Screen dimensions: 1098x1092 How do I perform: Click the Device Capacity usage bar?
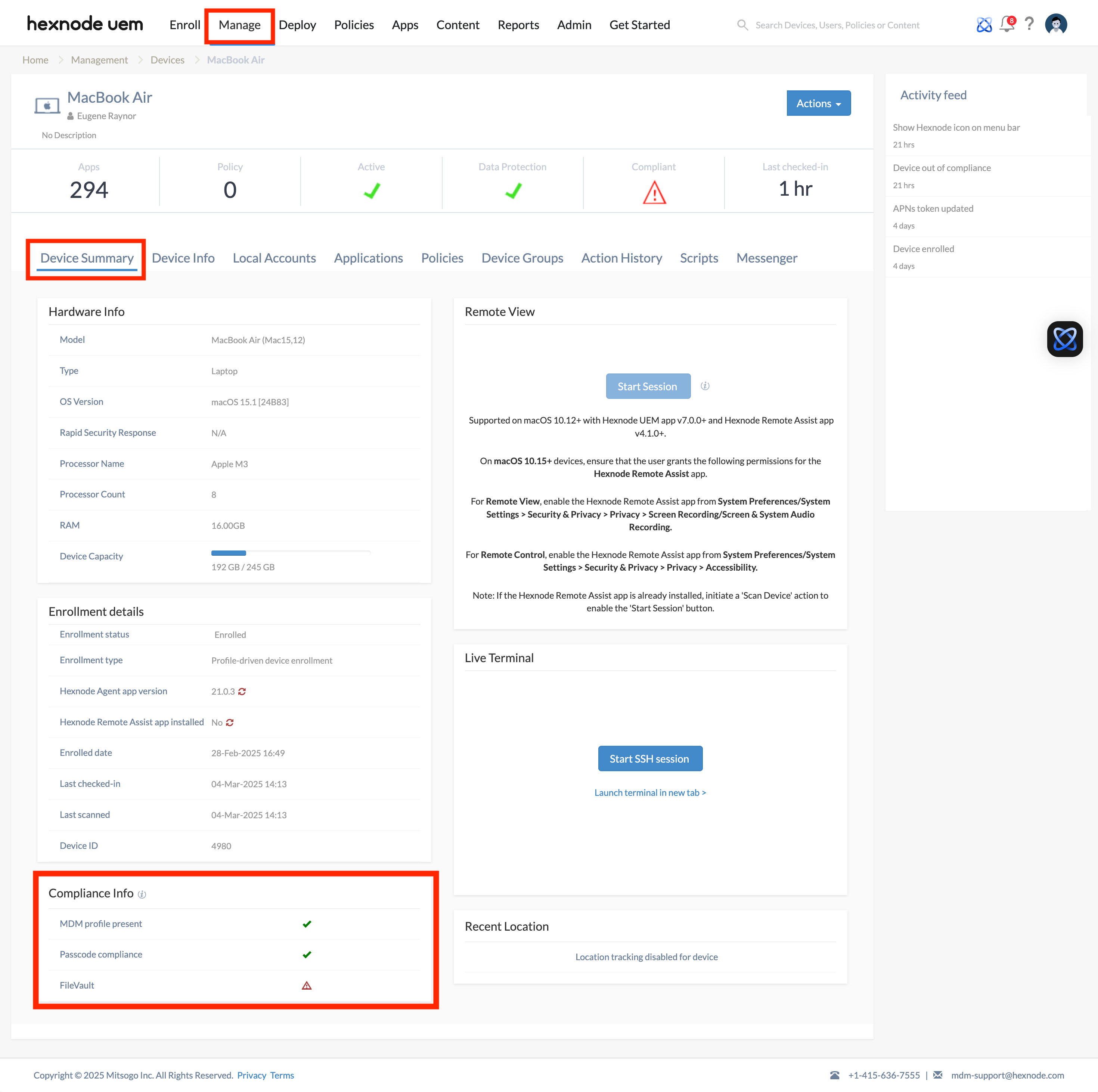click(291, 553)
